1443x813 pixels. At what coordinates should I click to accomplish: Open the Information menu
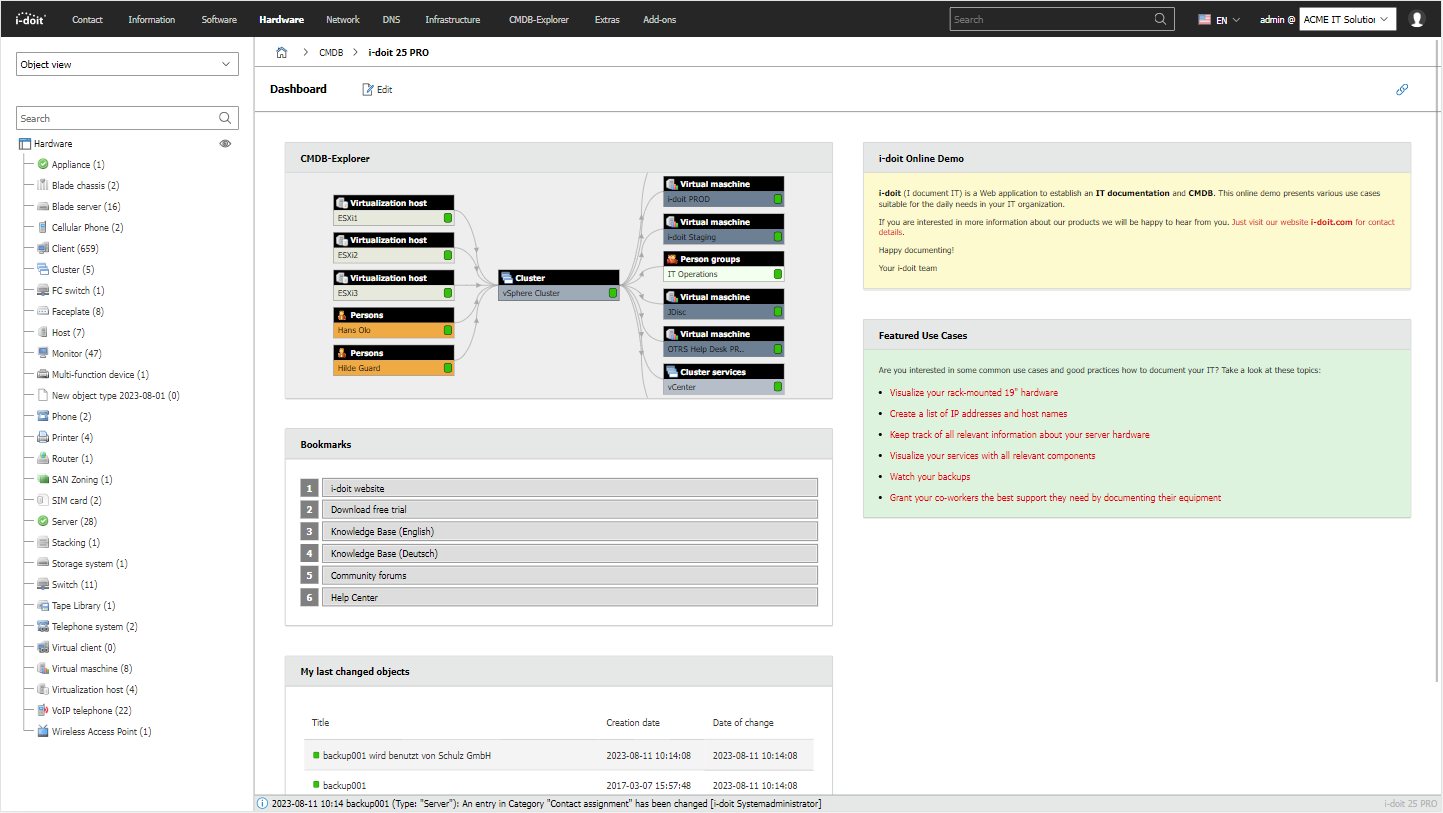click(x=152, y=19)
